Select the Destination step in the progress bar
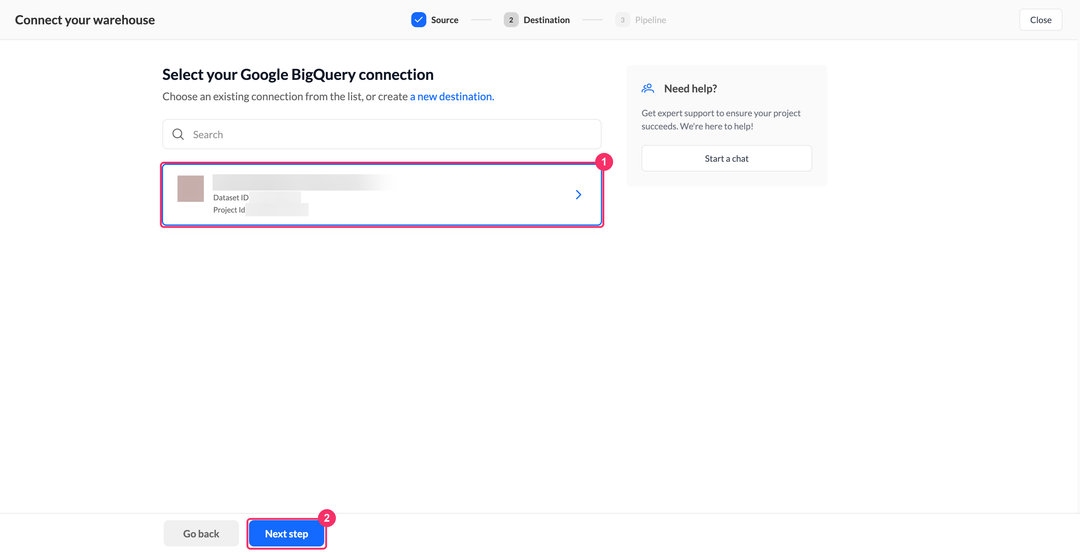 coord(537,20)
